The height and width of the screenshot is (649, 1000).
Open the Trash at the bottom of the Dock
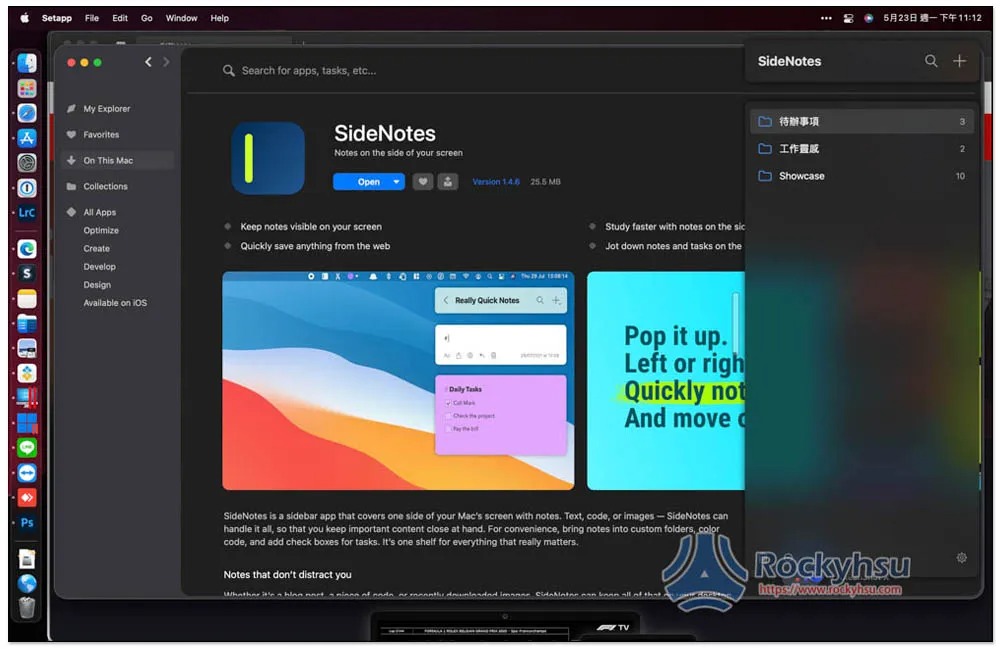click(26, 606)
